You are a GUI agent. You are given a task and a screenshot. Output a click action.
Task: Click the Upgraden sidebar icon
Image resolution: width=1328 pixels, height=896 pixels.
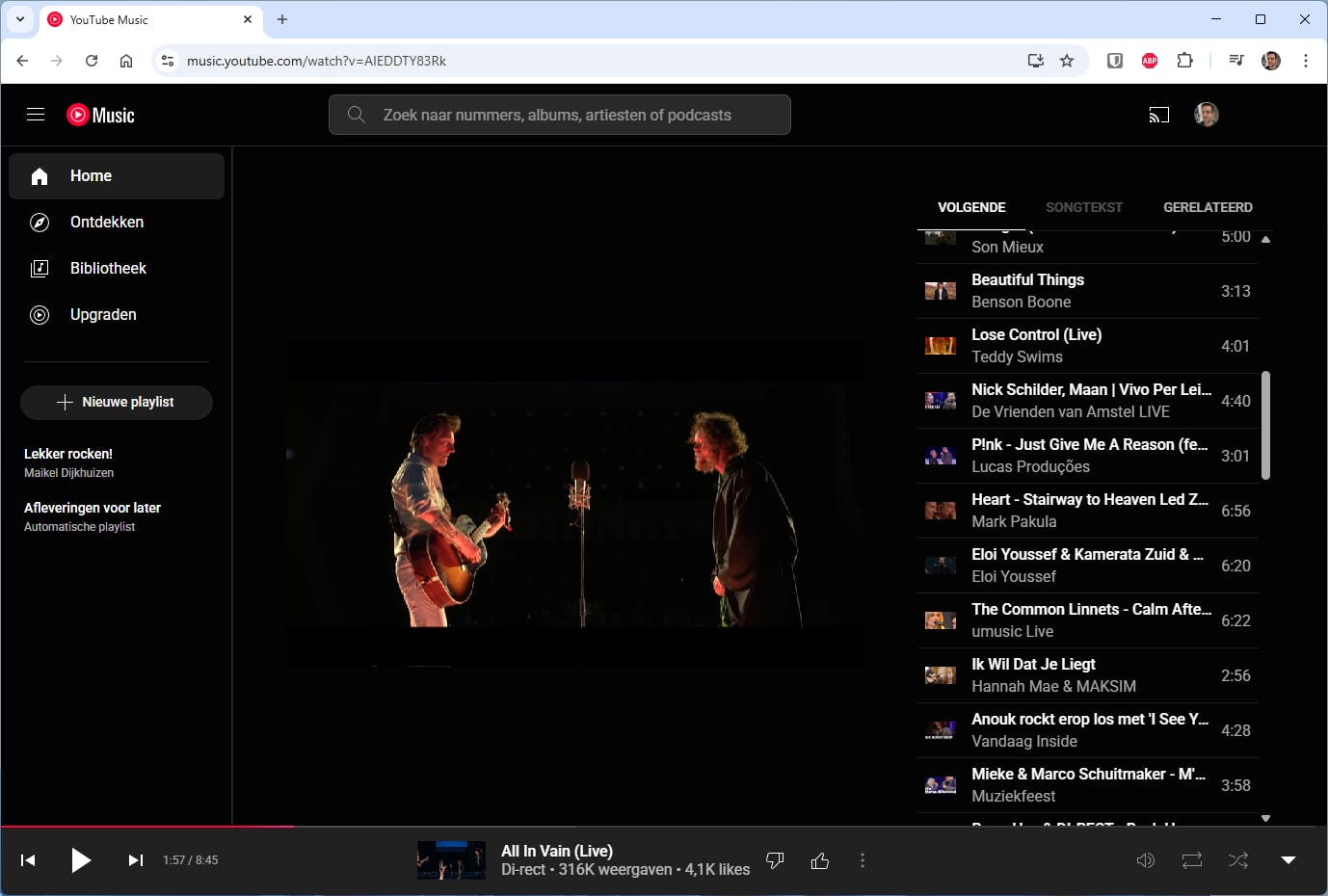tap(39, 314)
